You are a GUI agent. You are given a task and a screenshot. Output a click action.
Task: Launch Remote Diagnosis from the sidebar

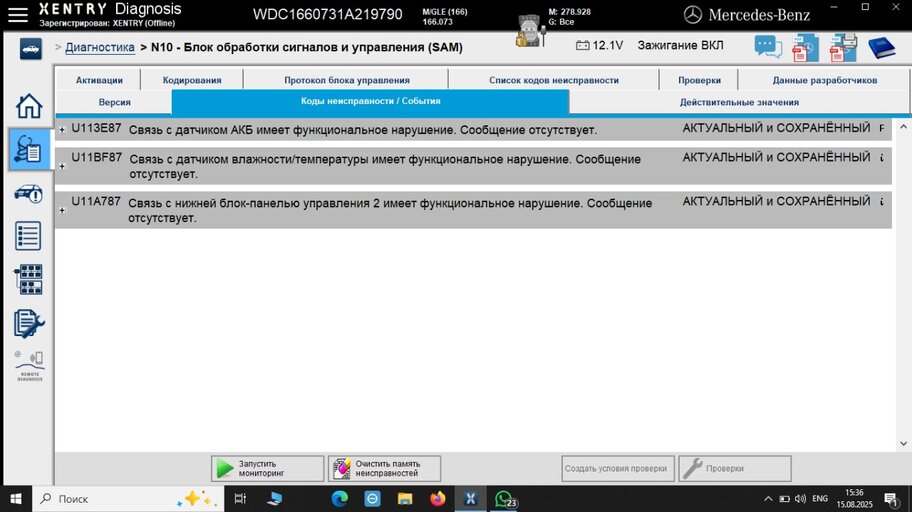click(x=29, y=366)
